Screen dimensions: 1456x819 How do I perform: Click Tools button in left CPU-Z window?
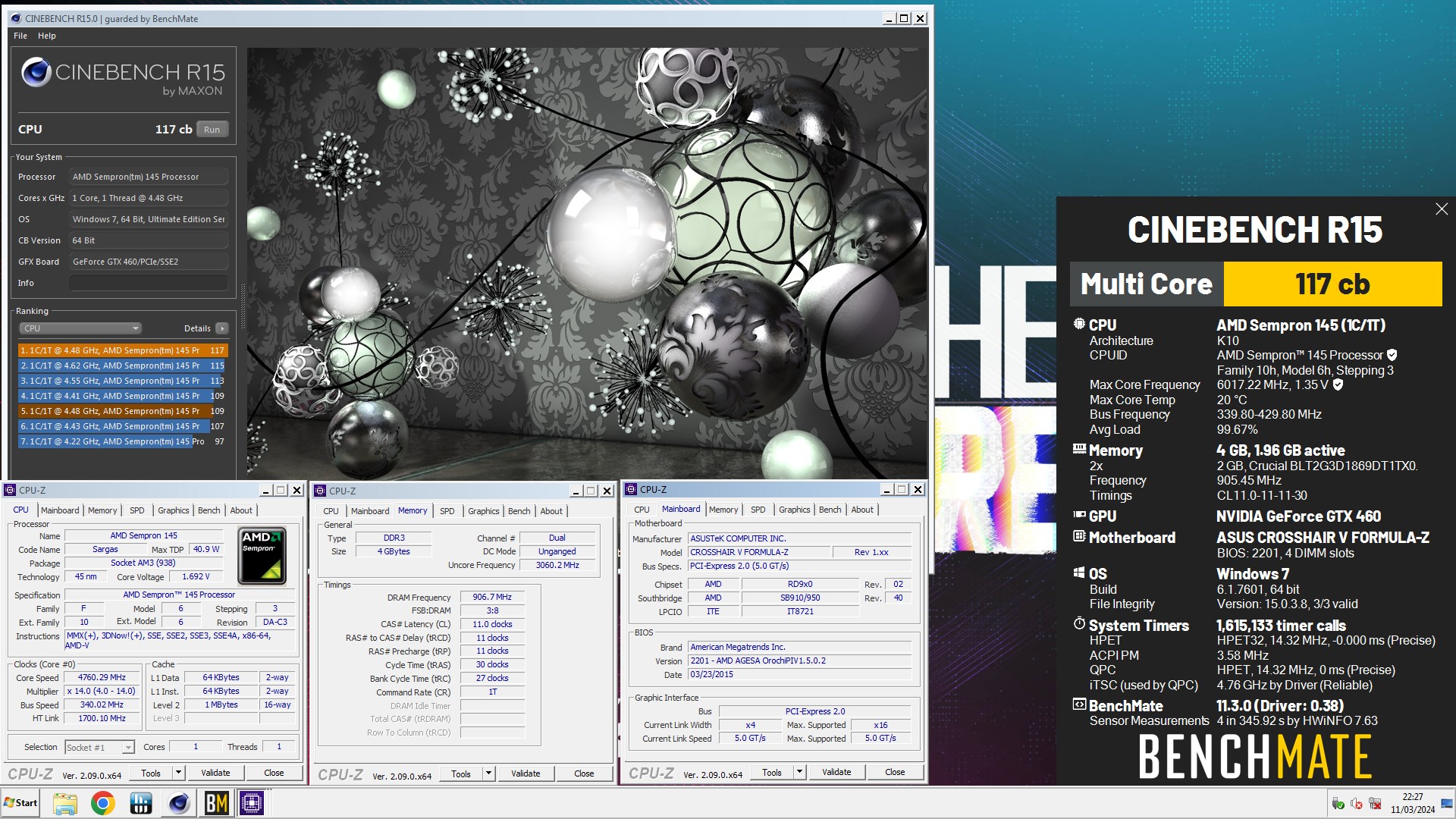tap(151, 773)
